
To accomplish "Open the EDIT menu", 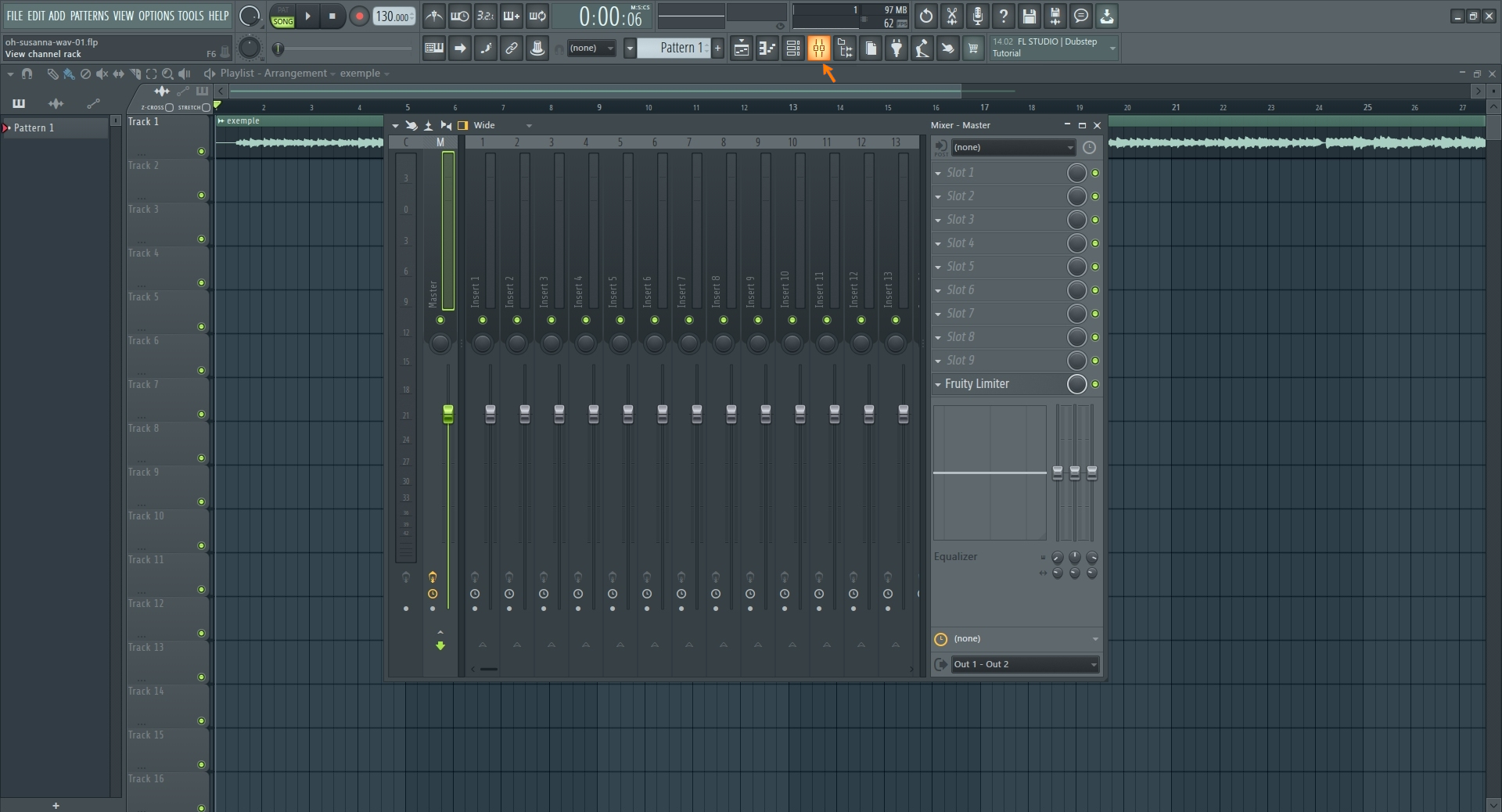I will (x=36, y=16).
